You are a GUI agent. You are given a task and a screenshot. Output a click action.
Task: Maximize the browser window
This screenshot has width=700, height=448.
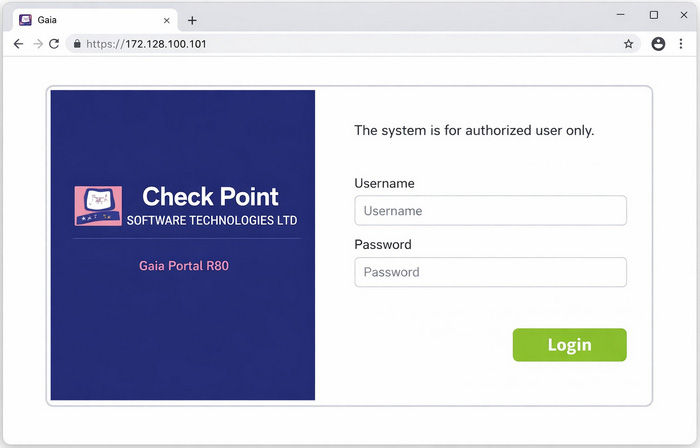click(654, 15)
